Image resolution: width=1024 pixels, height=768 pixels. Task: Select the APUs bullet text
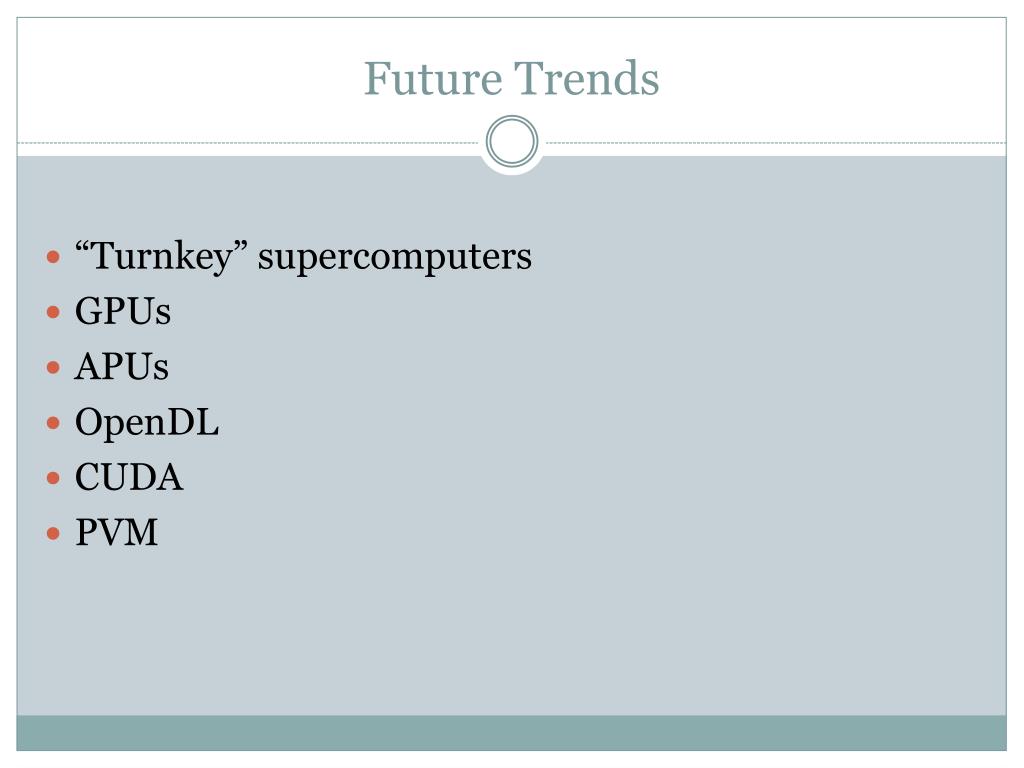point(121,366)
